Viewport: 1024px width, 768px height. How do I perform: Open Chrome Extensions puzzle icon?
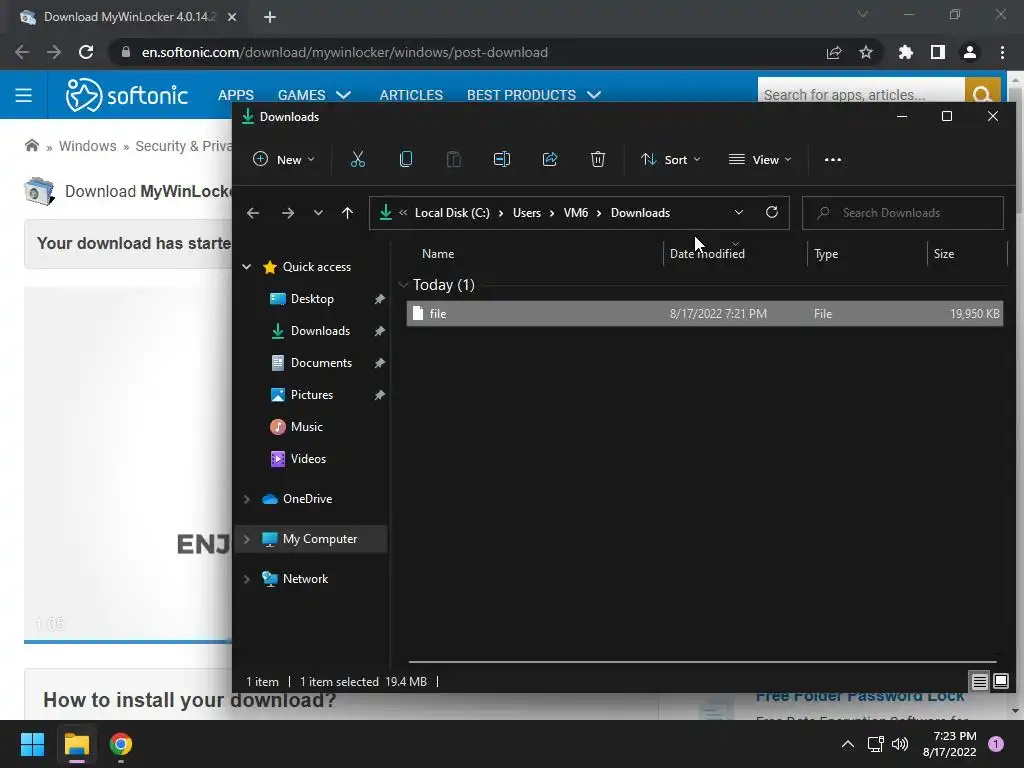pos(906,52)
